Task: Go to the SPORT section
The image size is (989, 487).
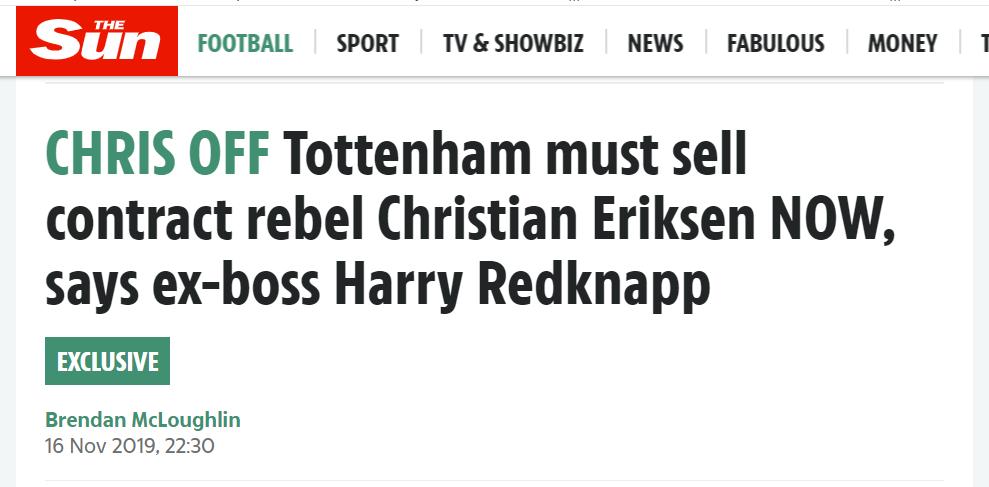Action: click(367, 44)
